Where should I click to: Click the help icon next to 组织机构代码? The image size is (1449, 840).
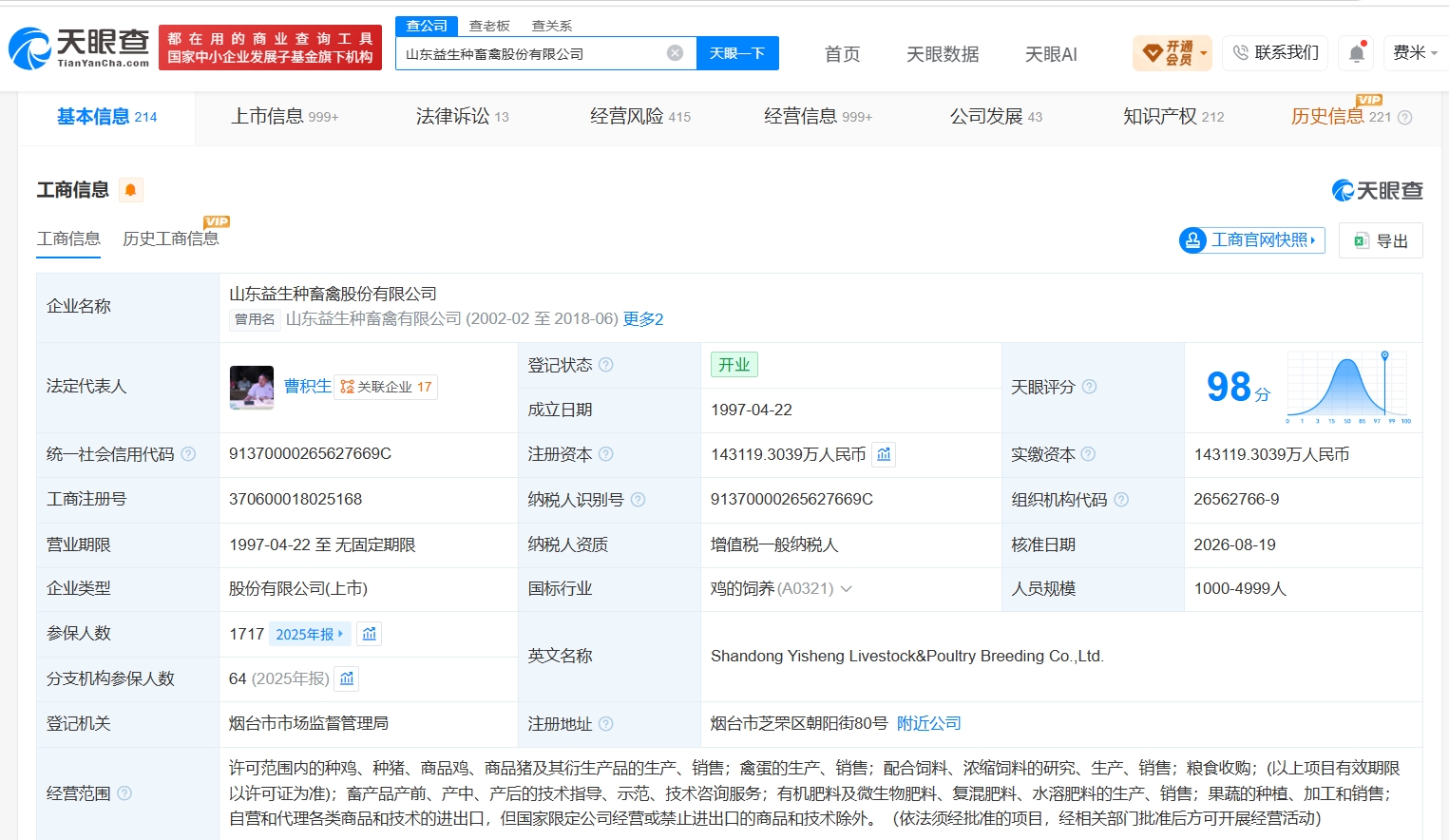point(1121,500)
